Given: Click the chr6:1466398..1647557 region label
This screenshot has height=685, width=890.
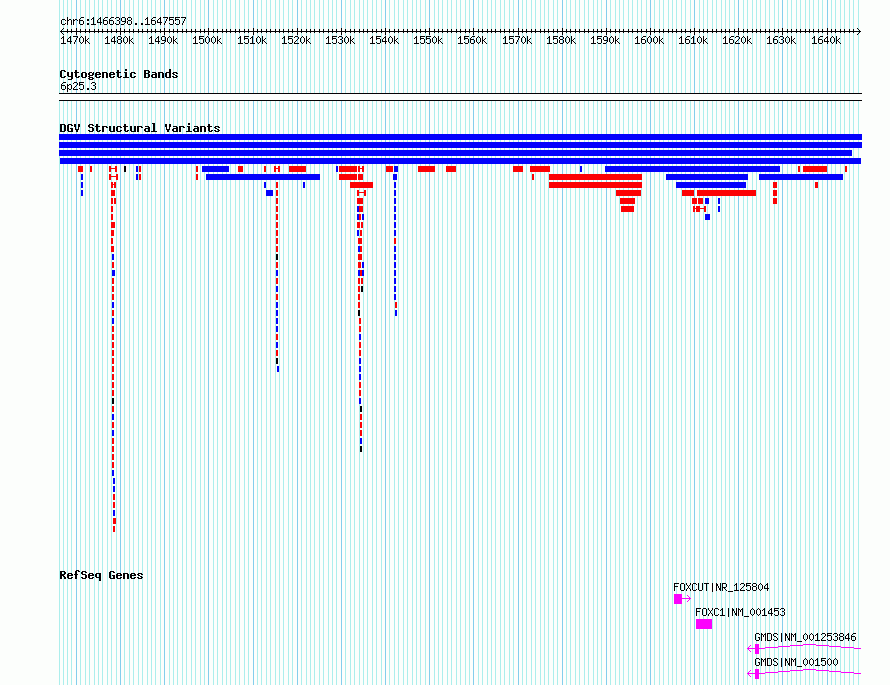Looking at the screenshot, I should click(123, 21).
